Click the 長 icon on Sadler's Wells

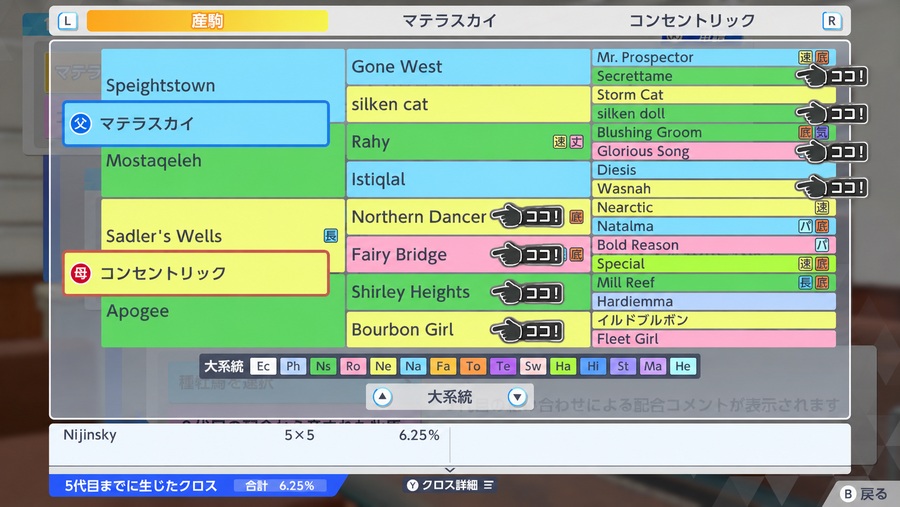331,235
